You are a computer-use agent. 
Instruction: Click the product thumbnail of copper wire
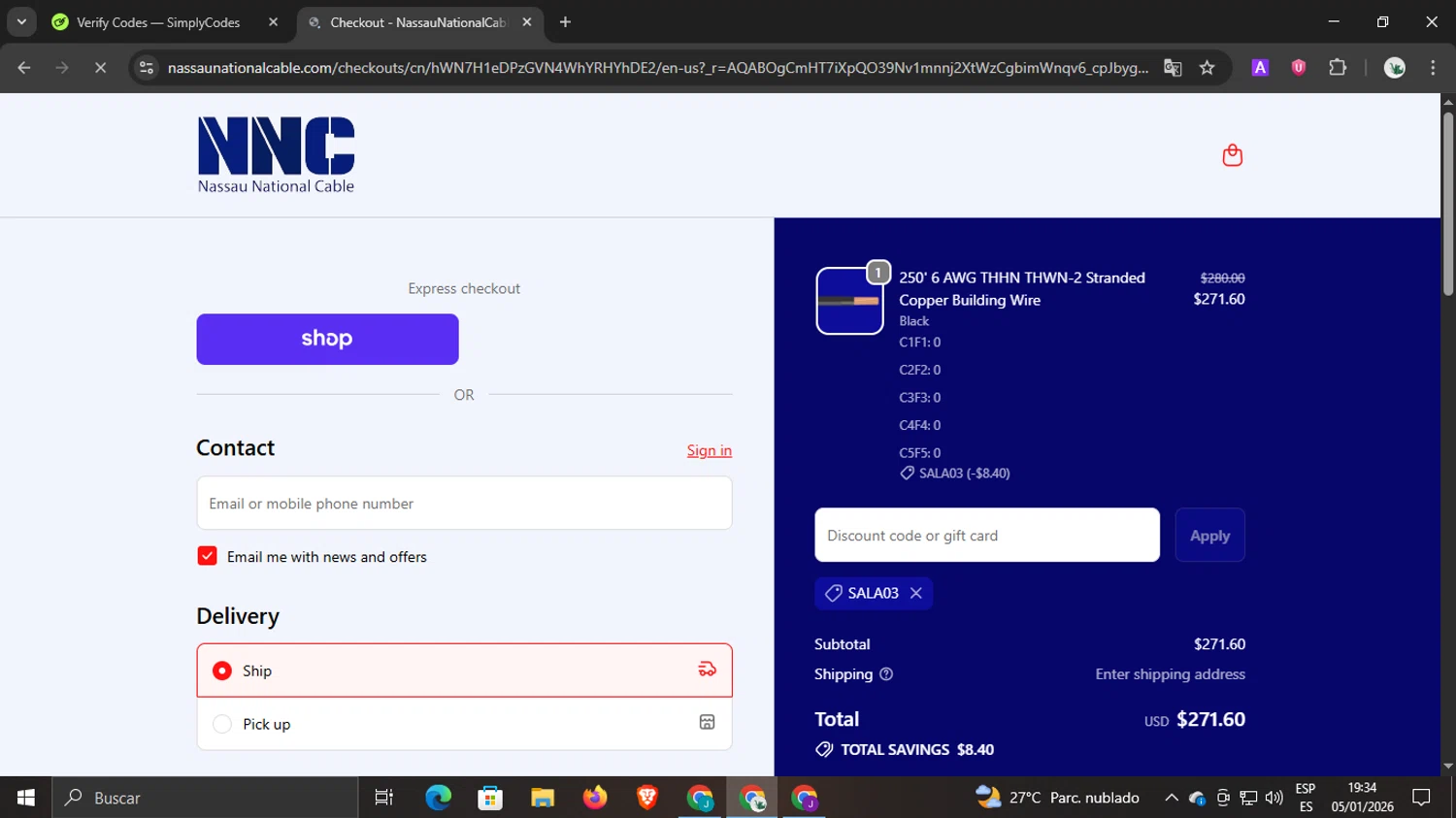tap(849, 301)
